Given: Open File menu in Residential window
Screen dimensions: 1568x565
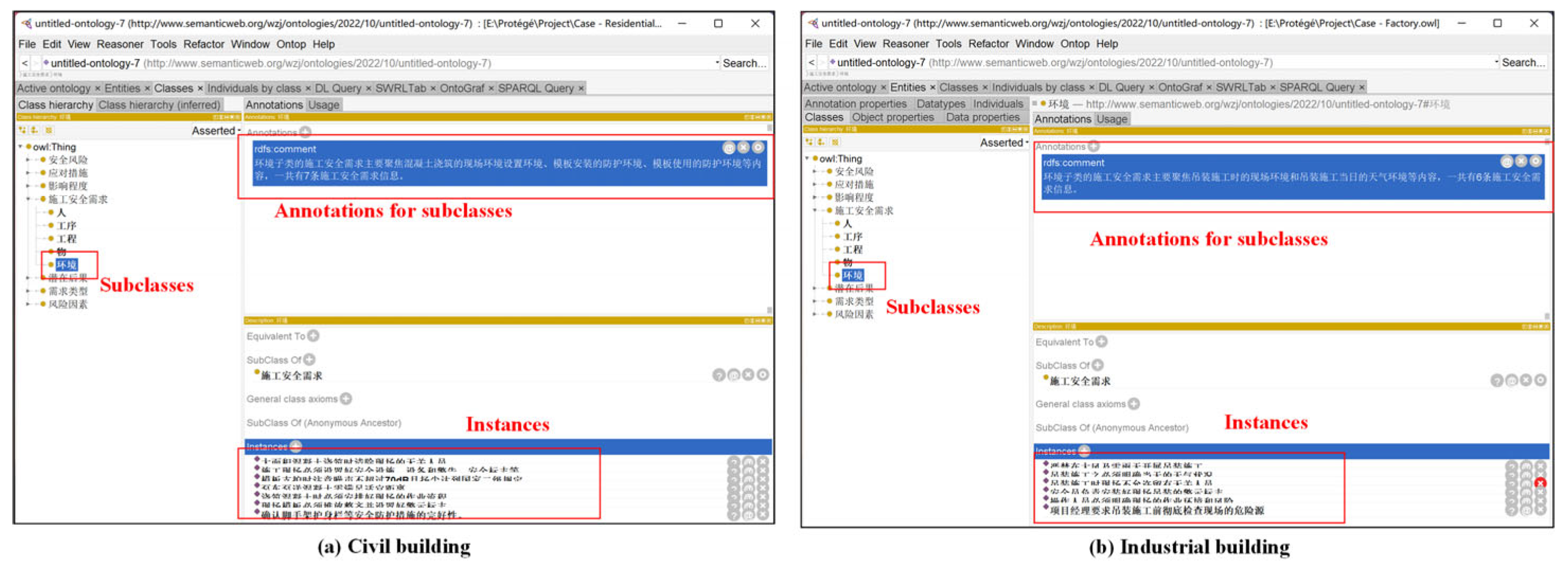Looking at the screenshot, I should 27,44.
